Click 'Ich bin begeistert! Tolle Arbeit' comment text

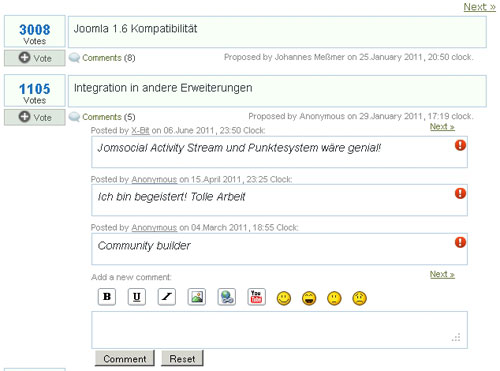point(171,197)
